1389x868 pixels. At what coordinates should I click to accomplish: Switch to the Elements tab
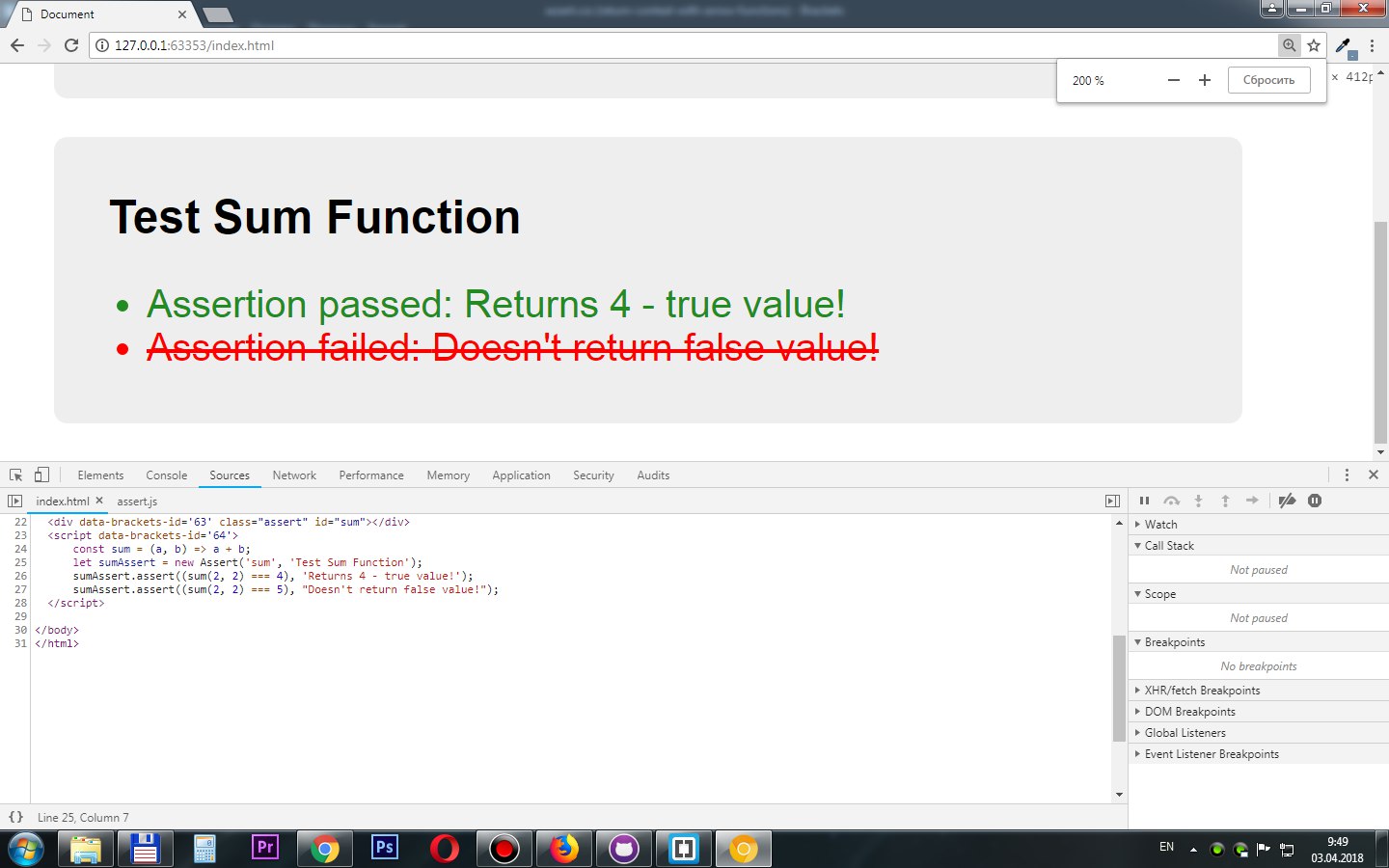(x=100, y=475)
